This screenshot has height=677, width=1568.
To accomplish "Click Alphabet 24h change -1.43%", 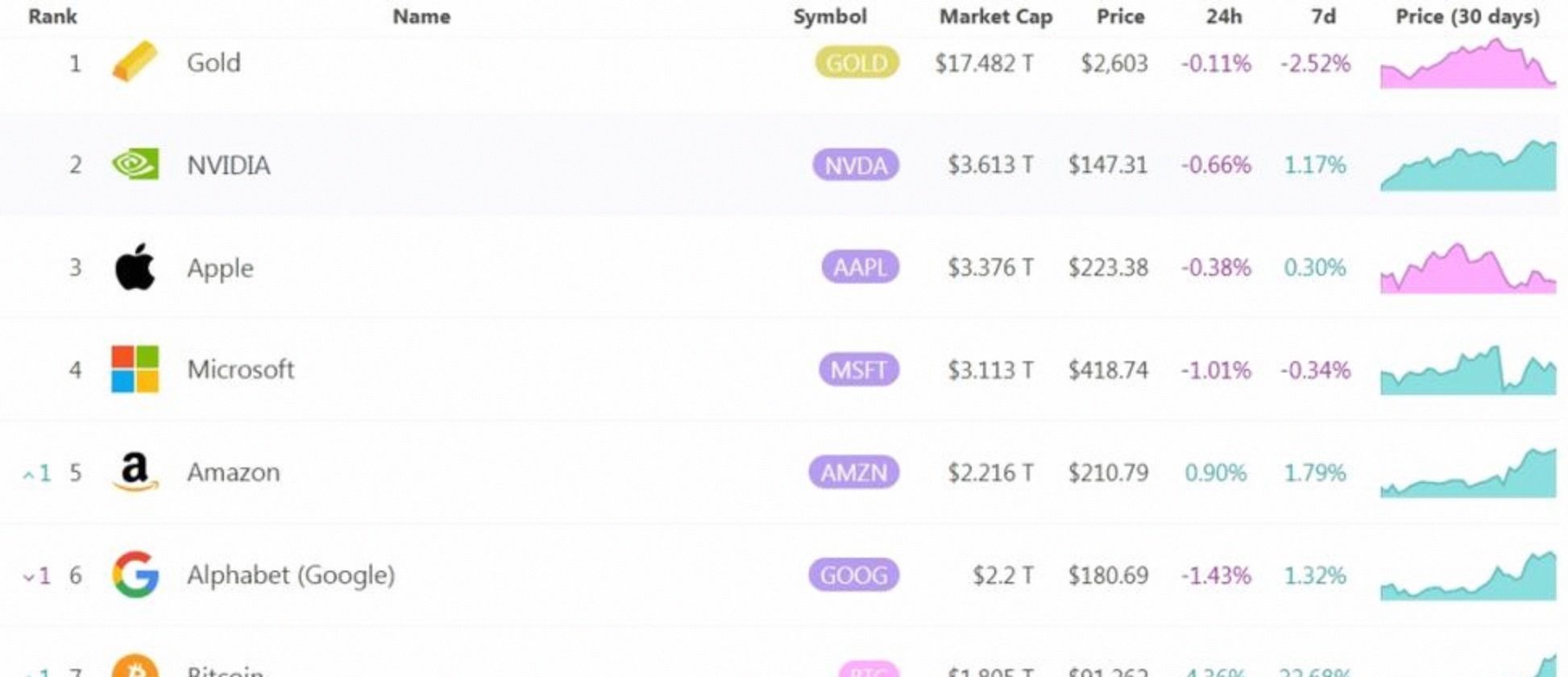I will [1216, 575].
